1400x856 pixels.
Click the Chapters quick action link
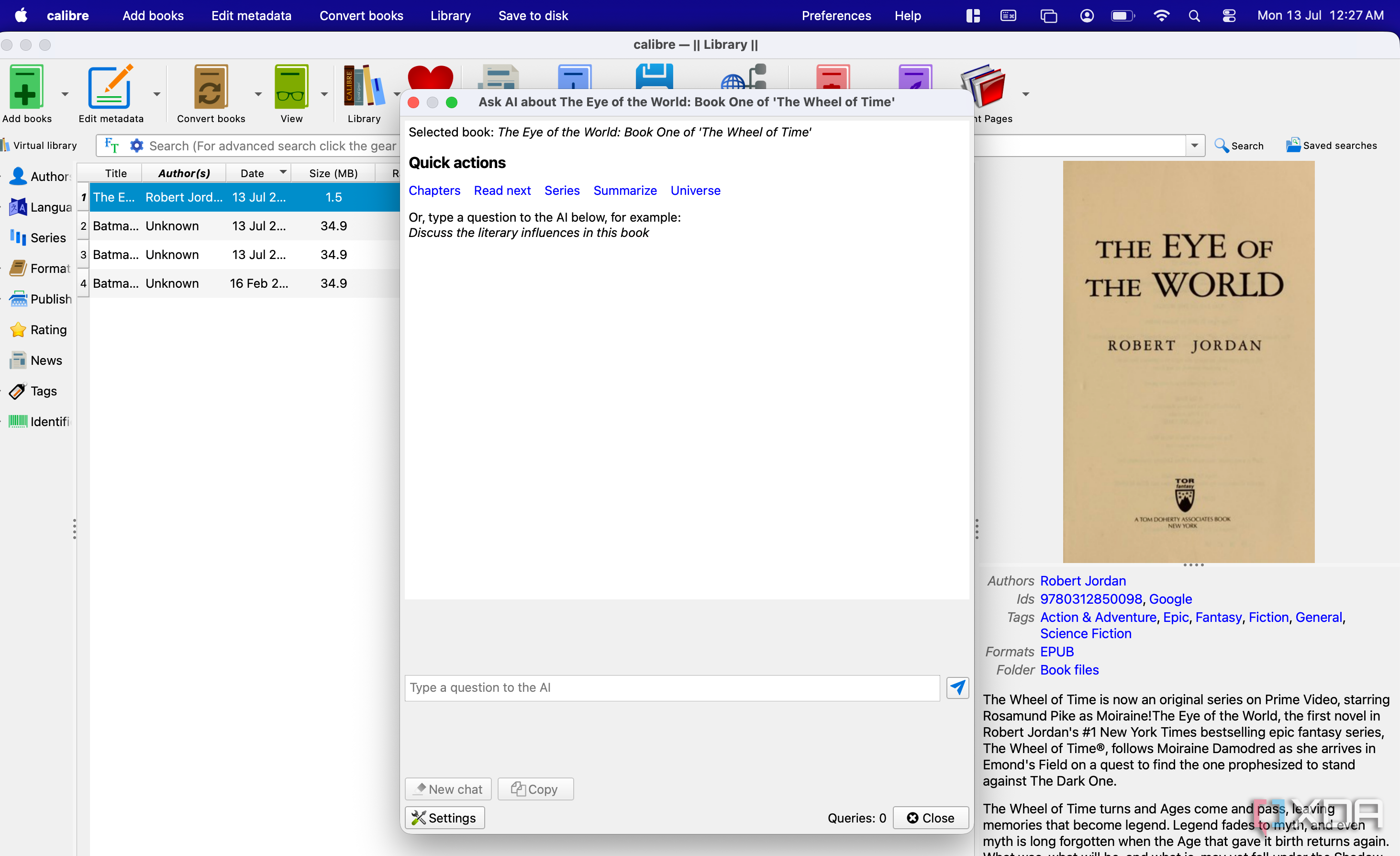tap(434, 191)
